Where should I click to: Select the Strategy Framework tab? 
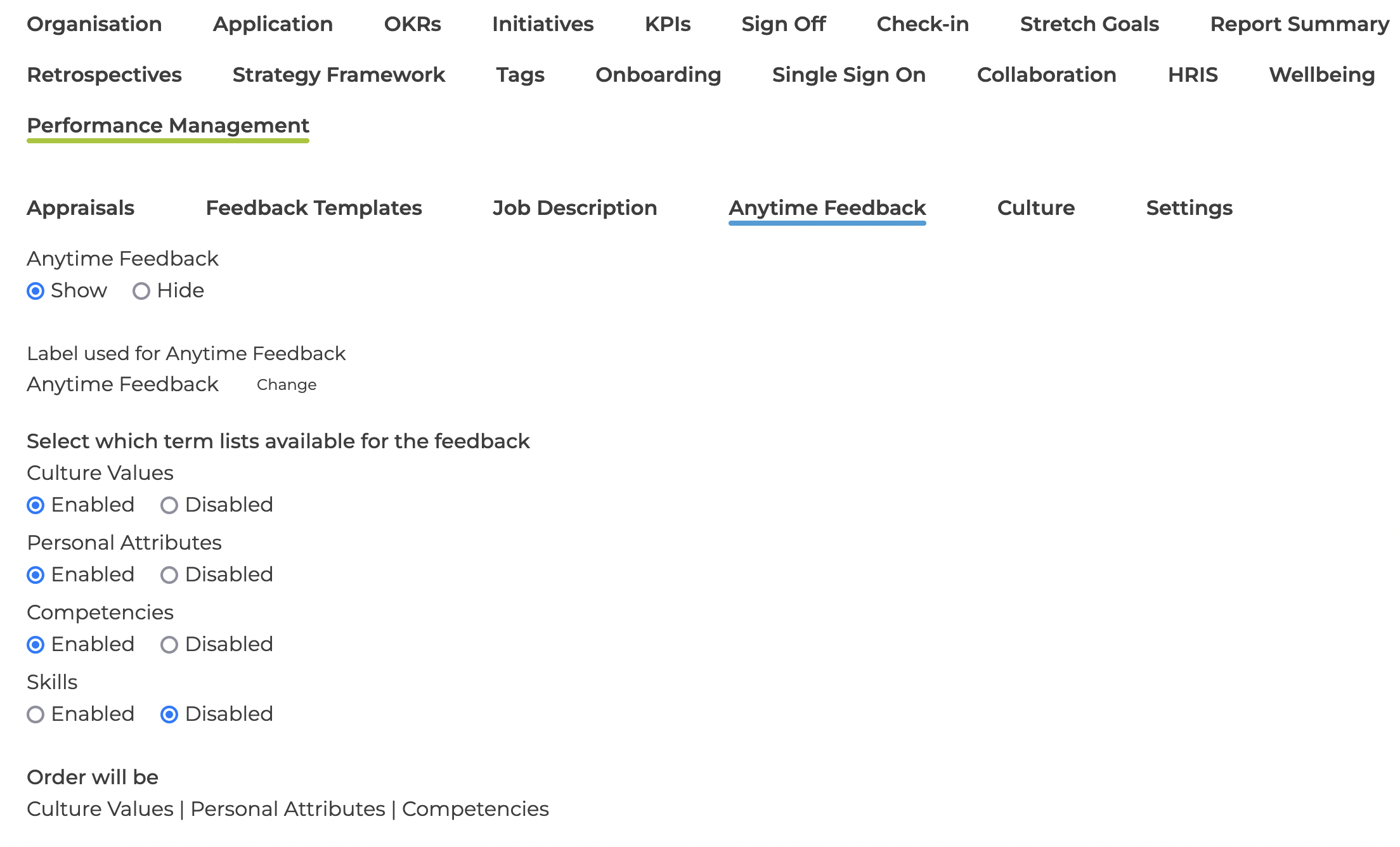tap(339, 75)
